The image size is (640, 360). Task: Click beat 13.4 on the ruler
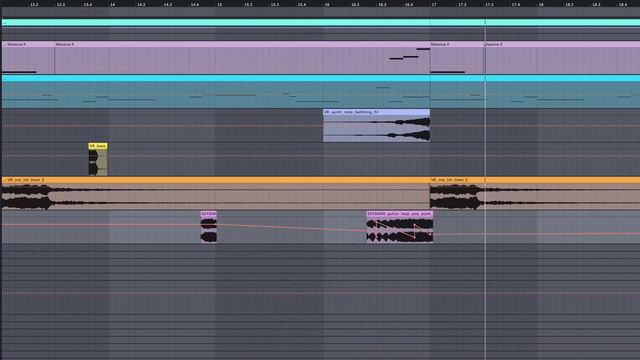[87, 4]
